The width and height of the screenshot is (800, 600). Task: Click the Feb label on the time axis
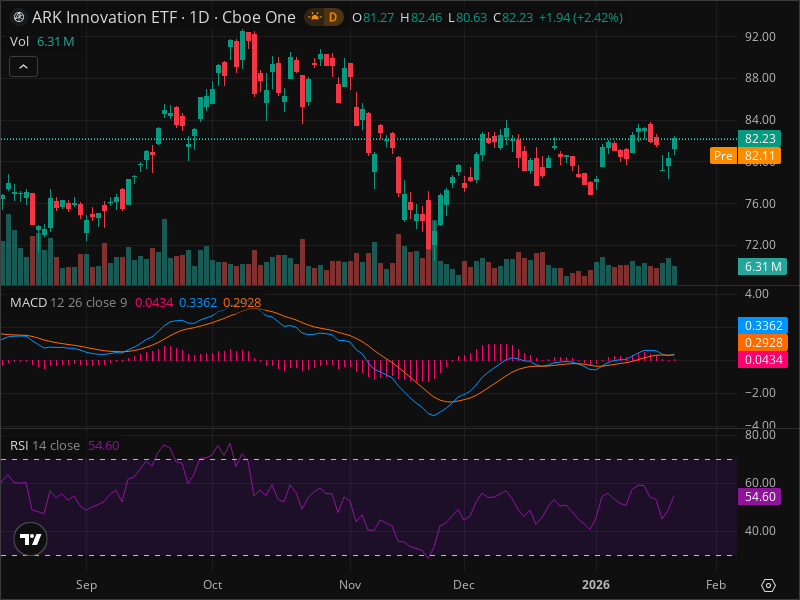pos(716,585)
